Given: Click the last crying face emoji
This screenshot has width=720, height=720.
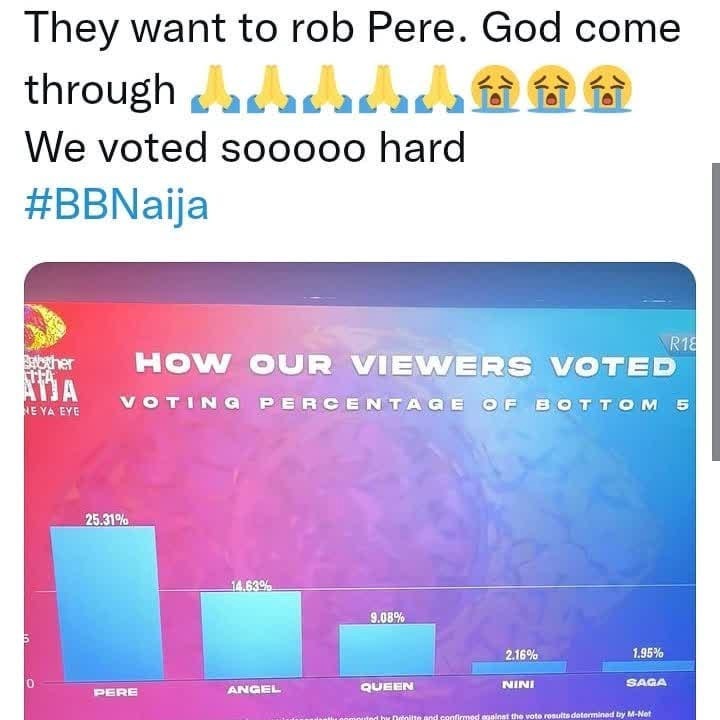Looking at the screenshot, I should click(608, 89).
